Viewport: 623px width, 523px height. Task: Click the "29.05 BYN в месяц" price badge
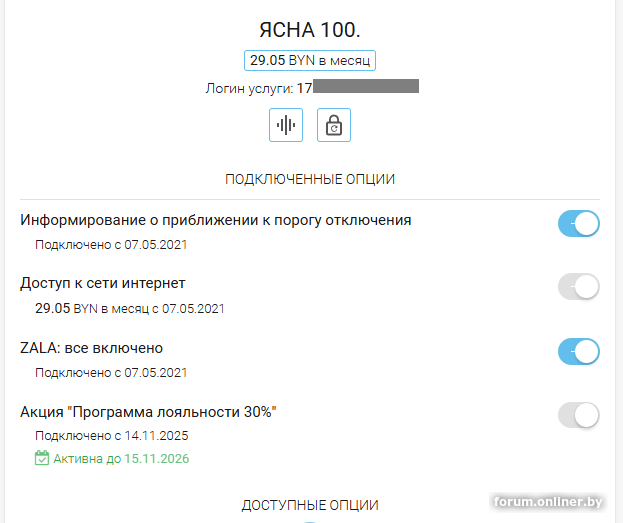tap(310, 60)
